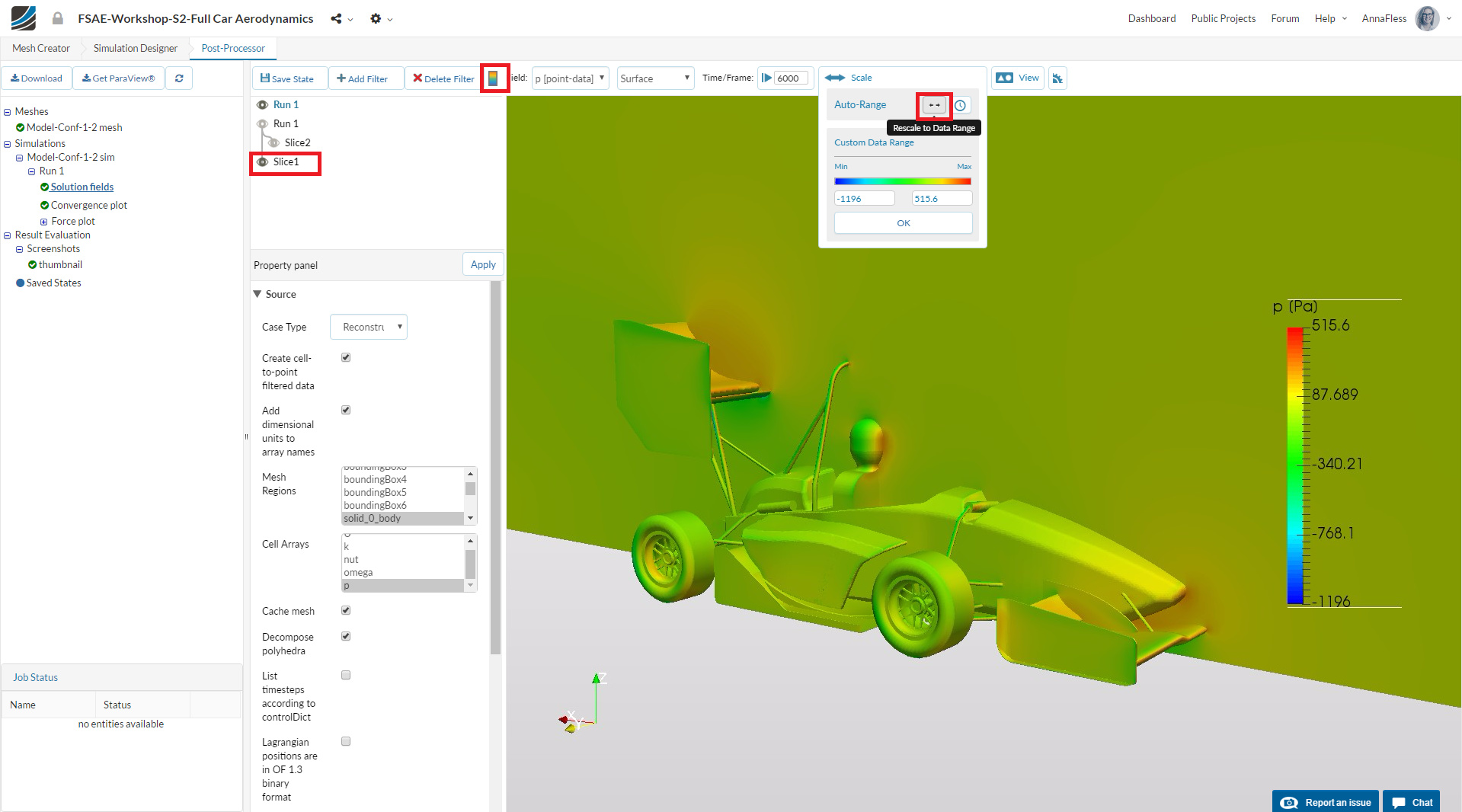The height and width of the screenshot is (812, 1462).
Task: Confirm Custom Data Range with OK
Action: point(902,222)
